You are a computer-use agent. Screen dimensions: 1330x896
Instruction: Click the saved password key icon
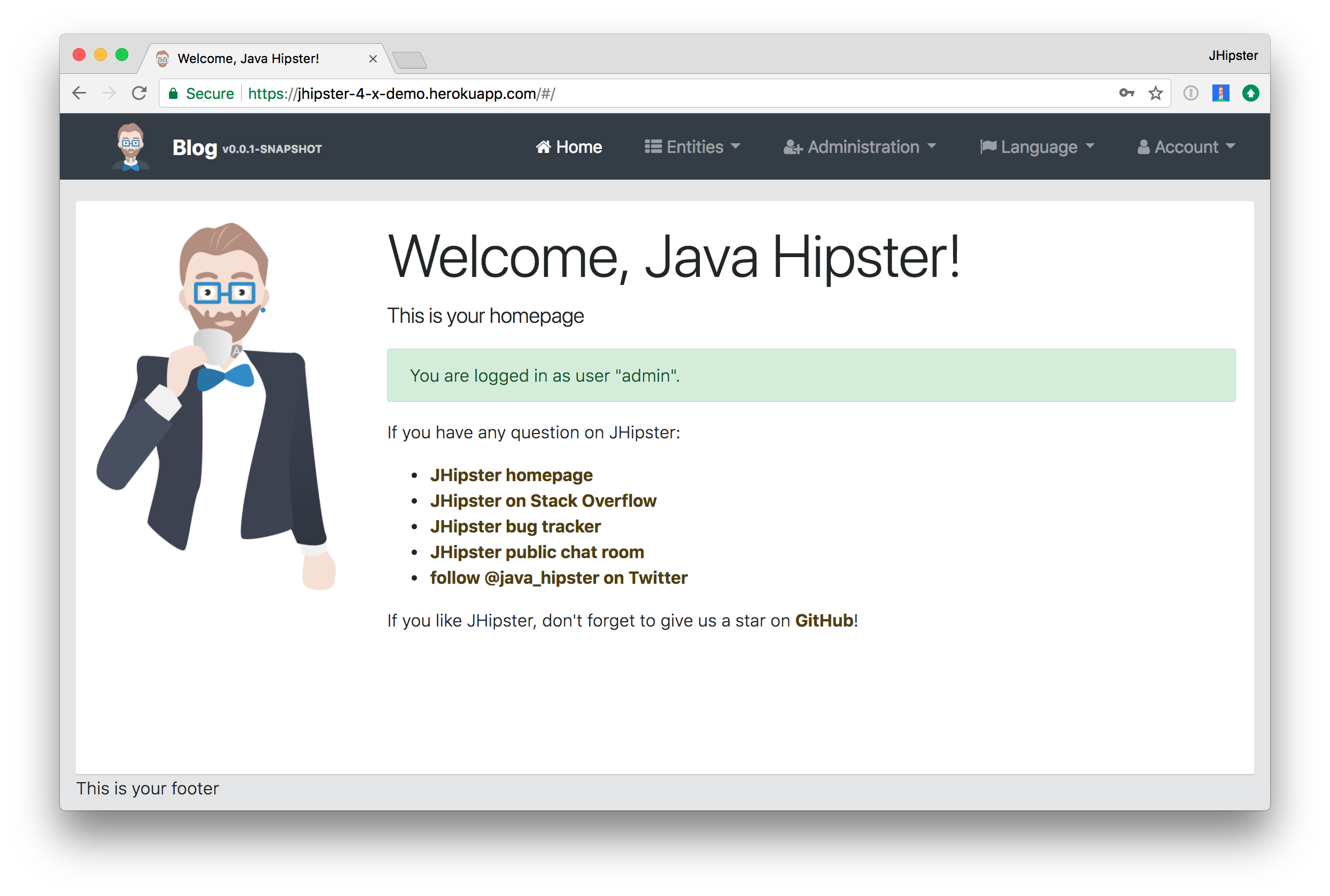tap(1126, 93)
